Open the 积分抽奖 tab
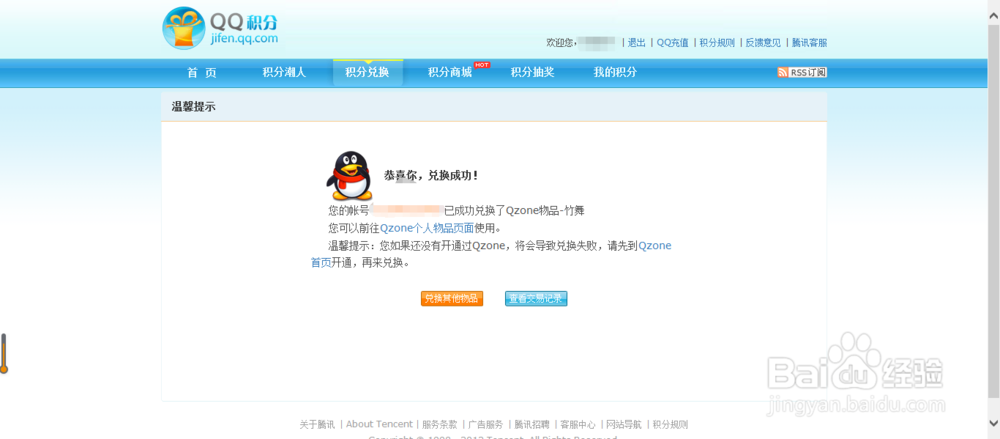Viewport: 1000px width, 439px height. [x=533, y=73]
